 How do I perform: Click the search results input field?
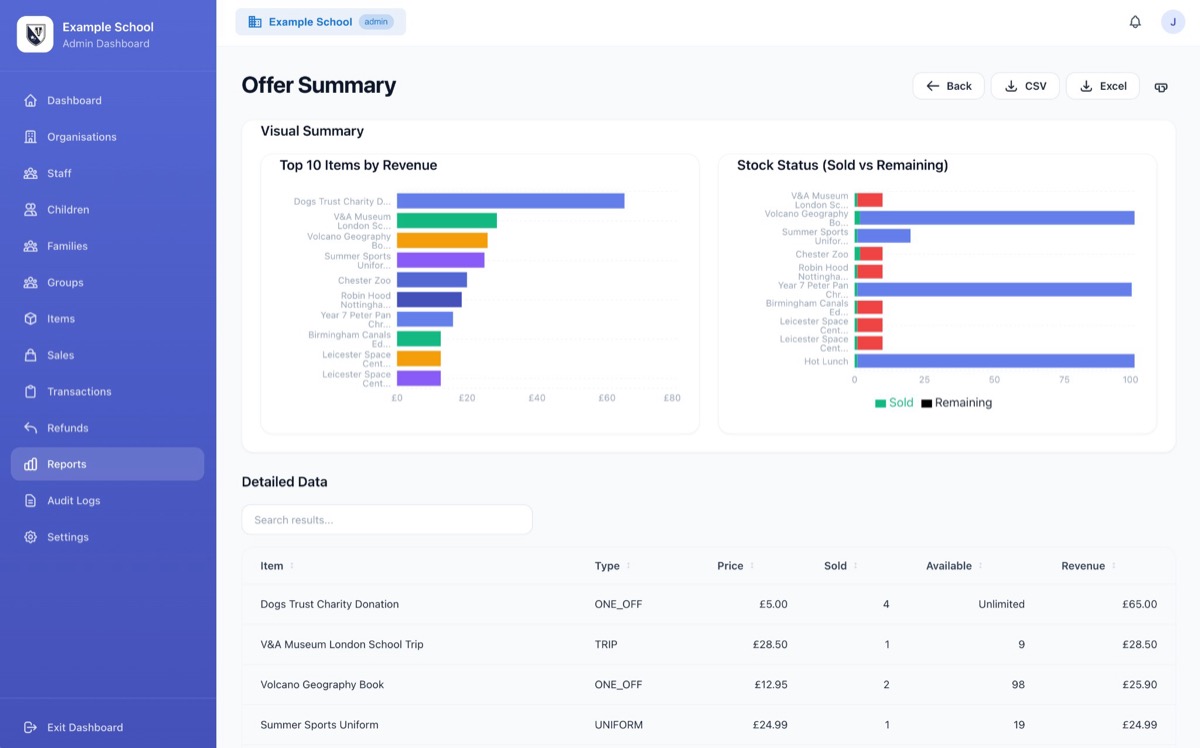(386, 519)
